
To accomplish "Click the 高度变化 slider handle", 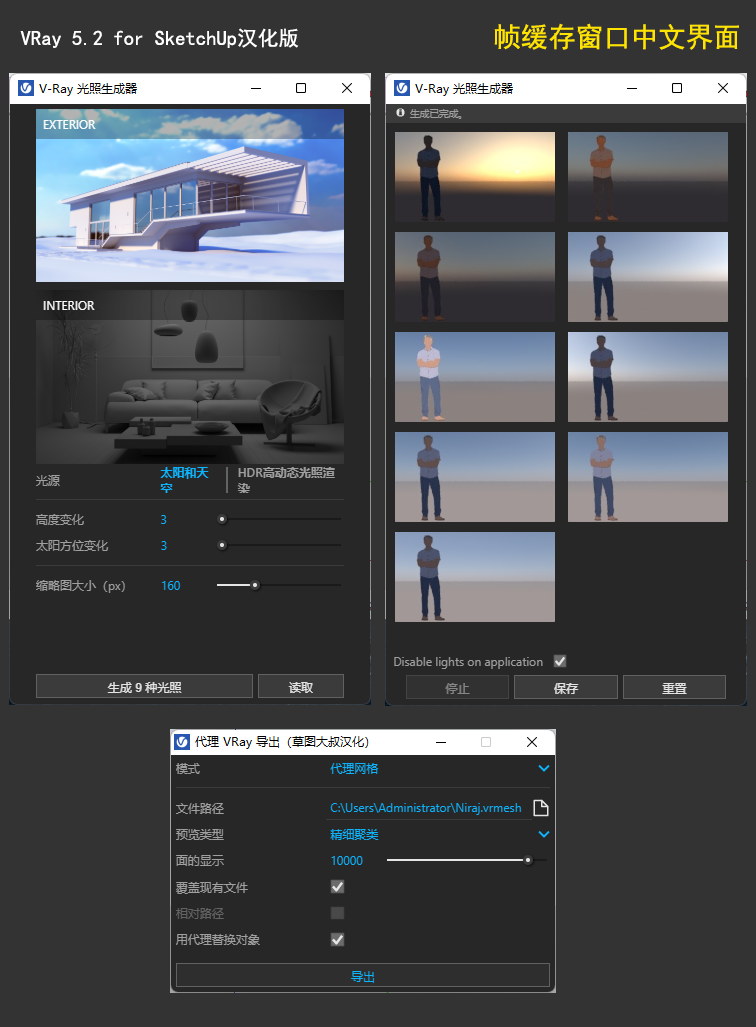I will click(x=222, y=519).
